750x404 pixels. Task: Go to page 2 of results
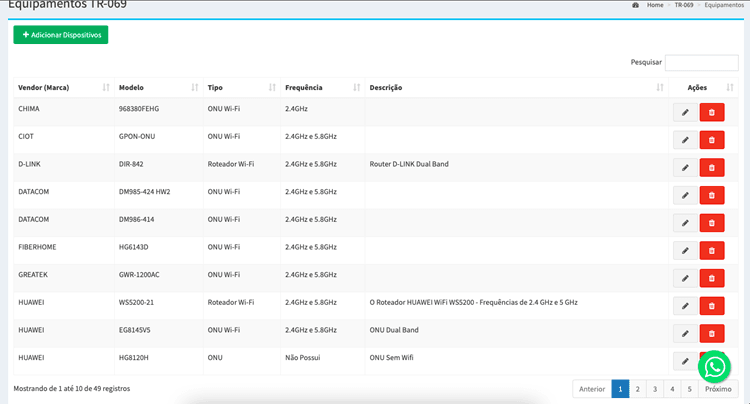[637, 389]
